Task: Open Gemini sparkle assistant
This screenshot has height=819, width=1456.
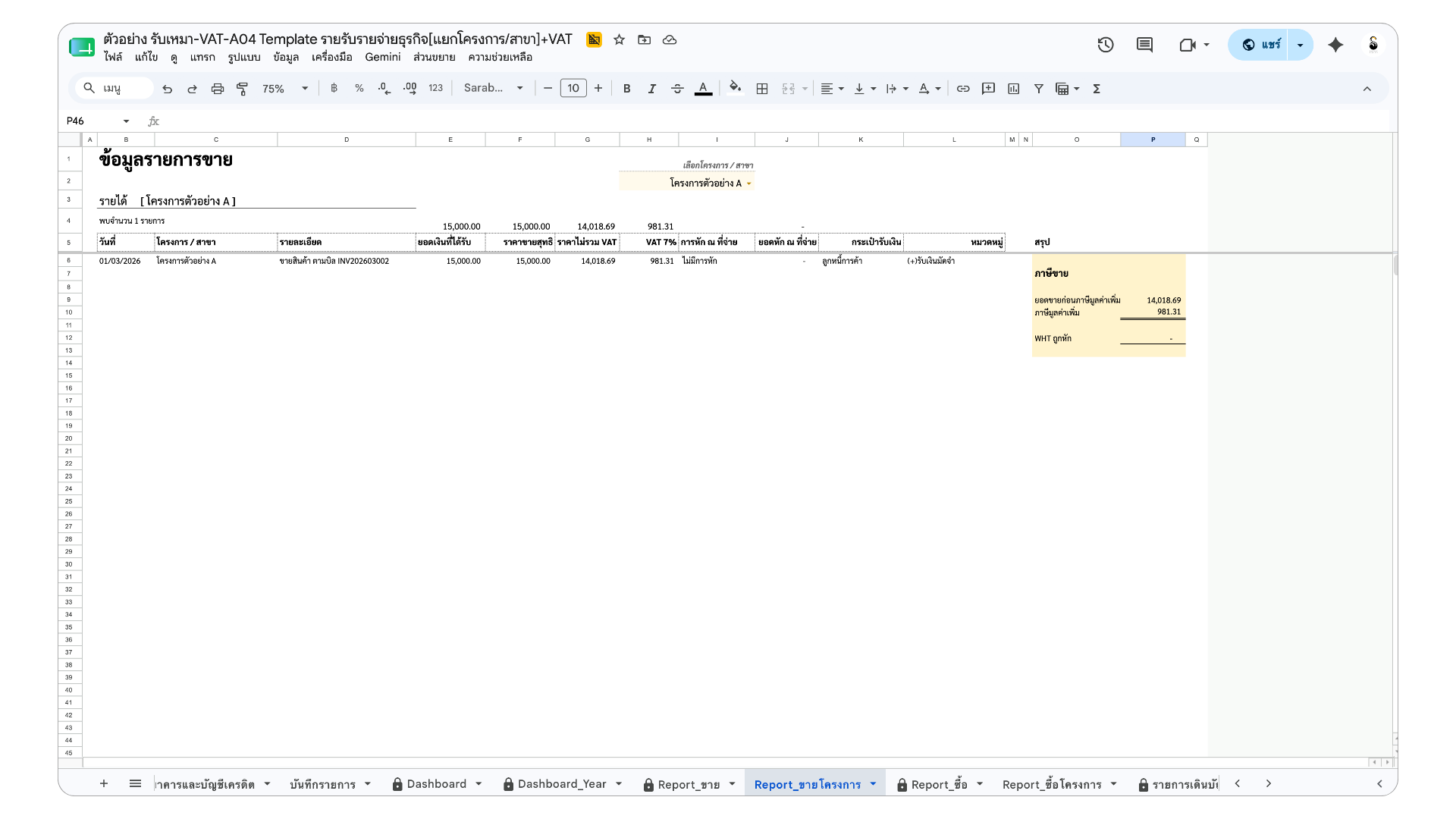Action: tap(1335, 45)
